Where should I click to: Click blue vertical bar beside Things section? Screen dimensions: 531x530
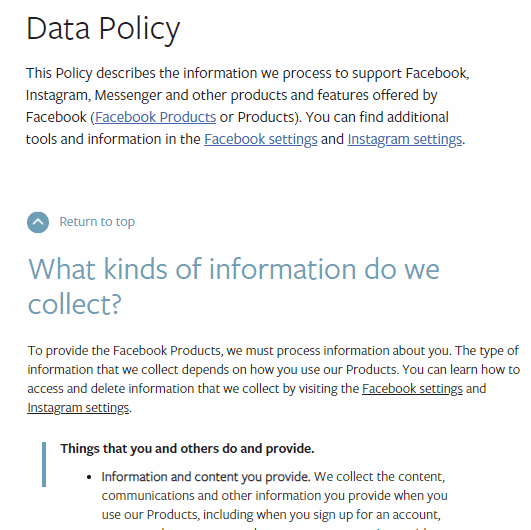44,464
